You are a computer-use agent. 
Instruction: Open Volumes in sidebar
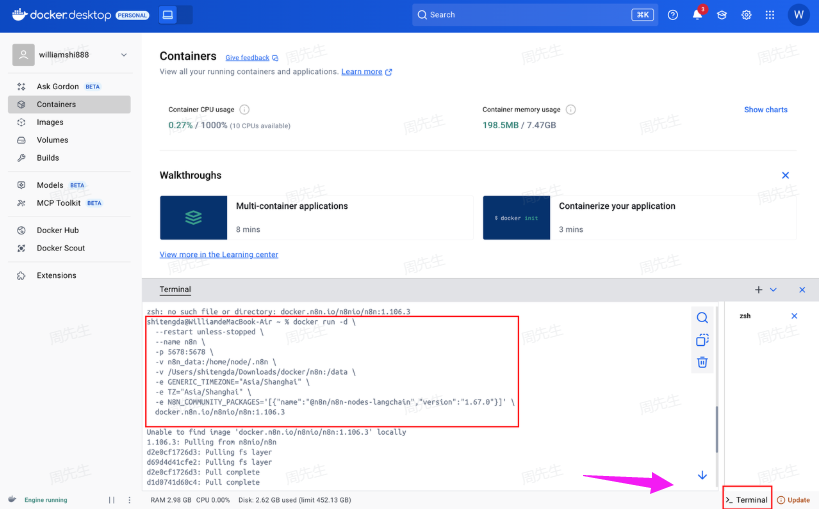[69, 140]
